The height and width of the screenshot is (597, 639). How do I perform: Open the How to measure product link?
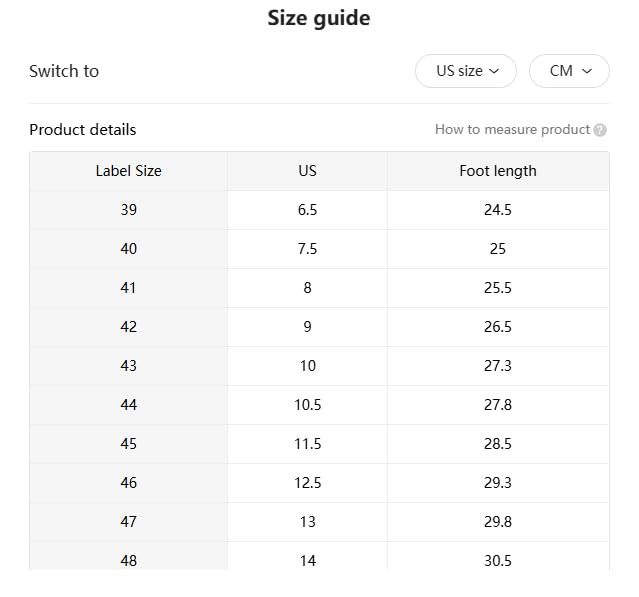coord(512,130)
